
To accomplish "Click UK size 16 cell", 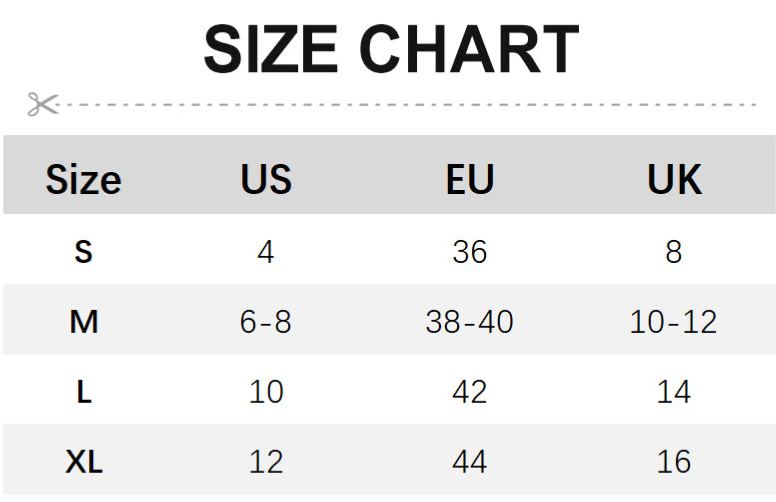I will pyautogui.click(x=673, y=462).
